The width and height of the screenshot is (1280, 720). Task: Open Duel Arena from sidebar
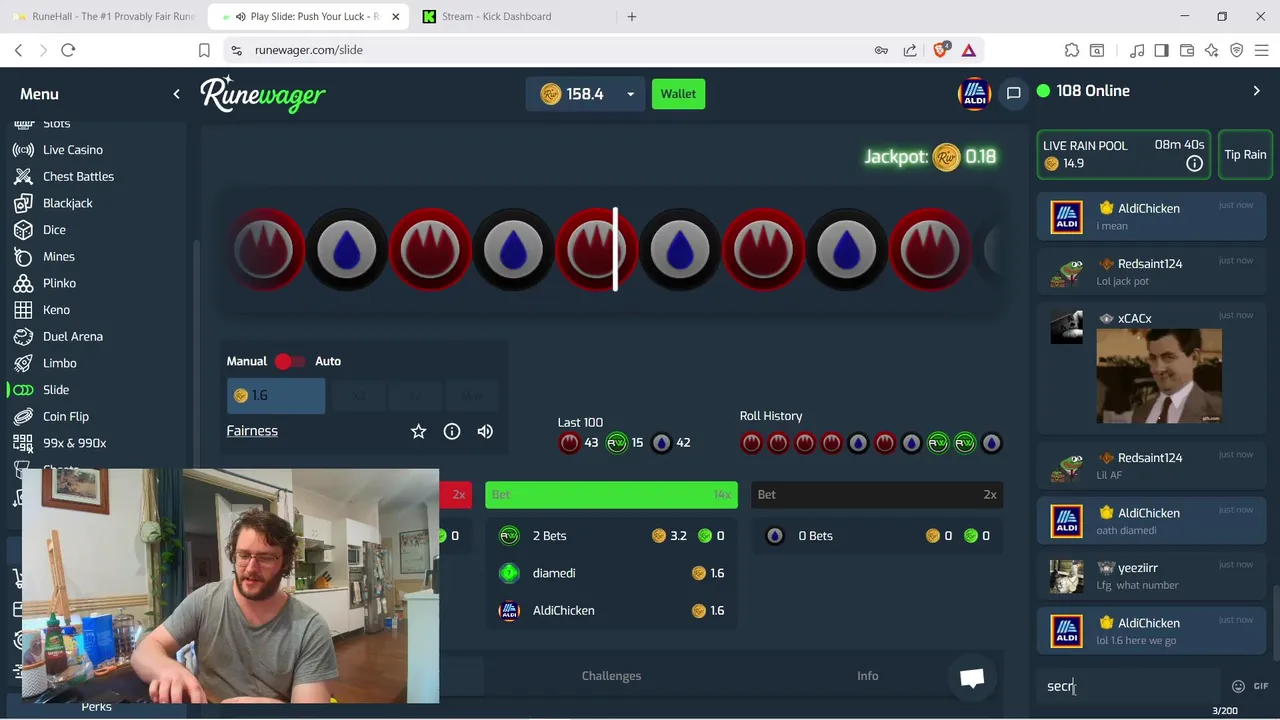pyautogui.click(x=72, y=336)
